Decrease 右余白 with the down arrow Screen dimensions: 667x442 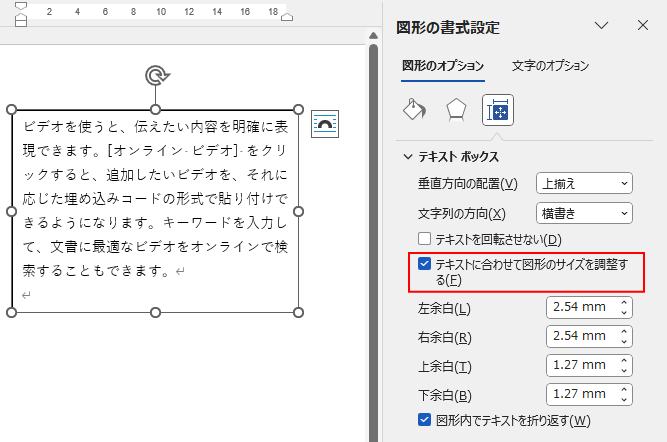(x=624, y=342)
